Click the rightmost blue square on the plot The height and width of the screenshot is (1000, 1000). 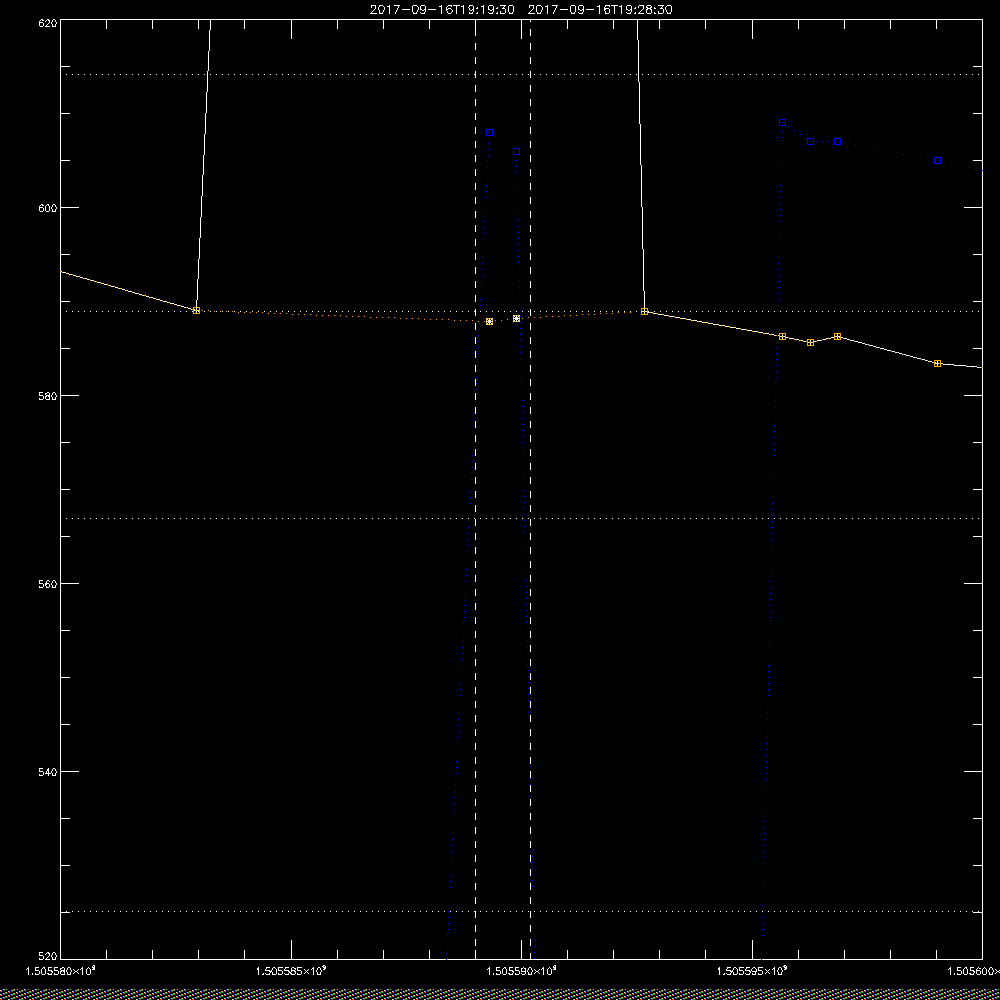point(938,161)
